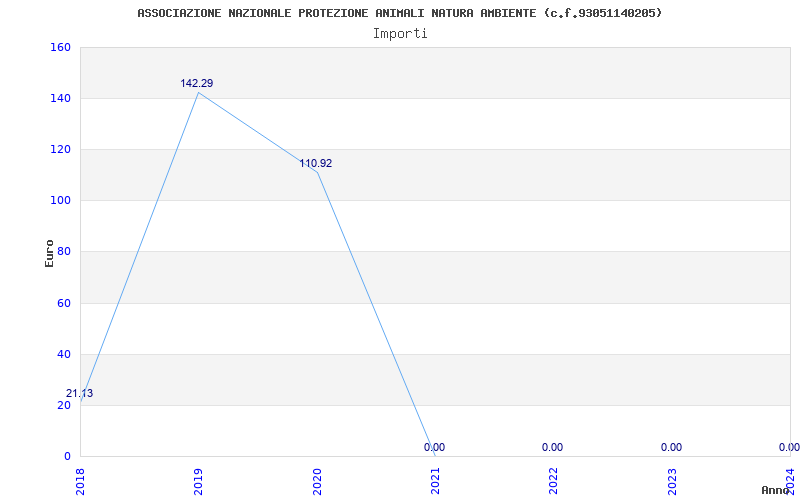The height and width of the screenshot is (500, 800).
Task: Click the 142.29 data label for 2019
Action: pos(196,83)
